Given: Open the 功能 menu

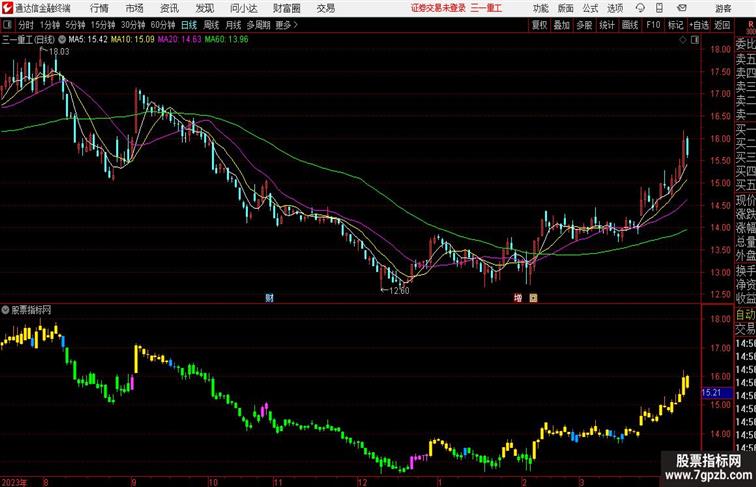Looking at the screenshot, I should point(540,8).
